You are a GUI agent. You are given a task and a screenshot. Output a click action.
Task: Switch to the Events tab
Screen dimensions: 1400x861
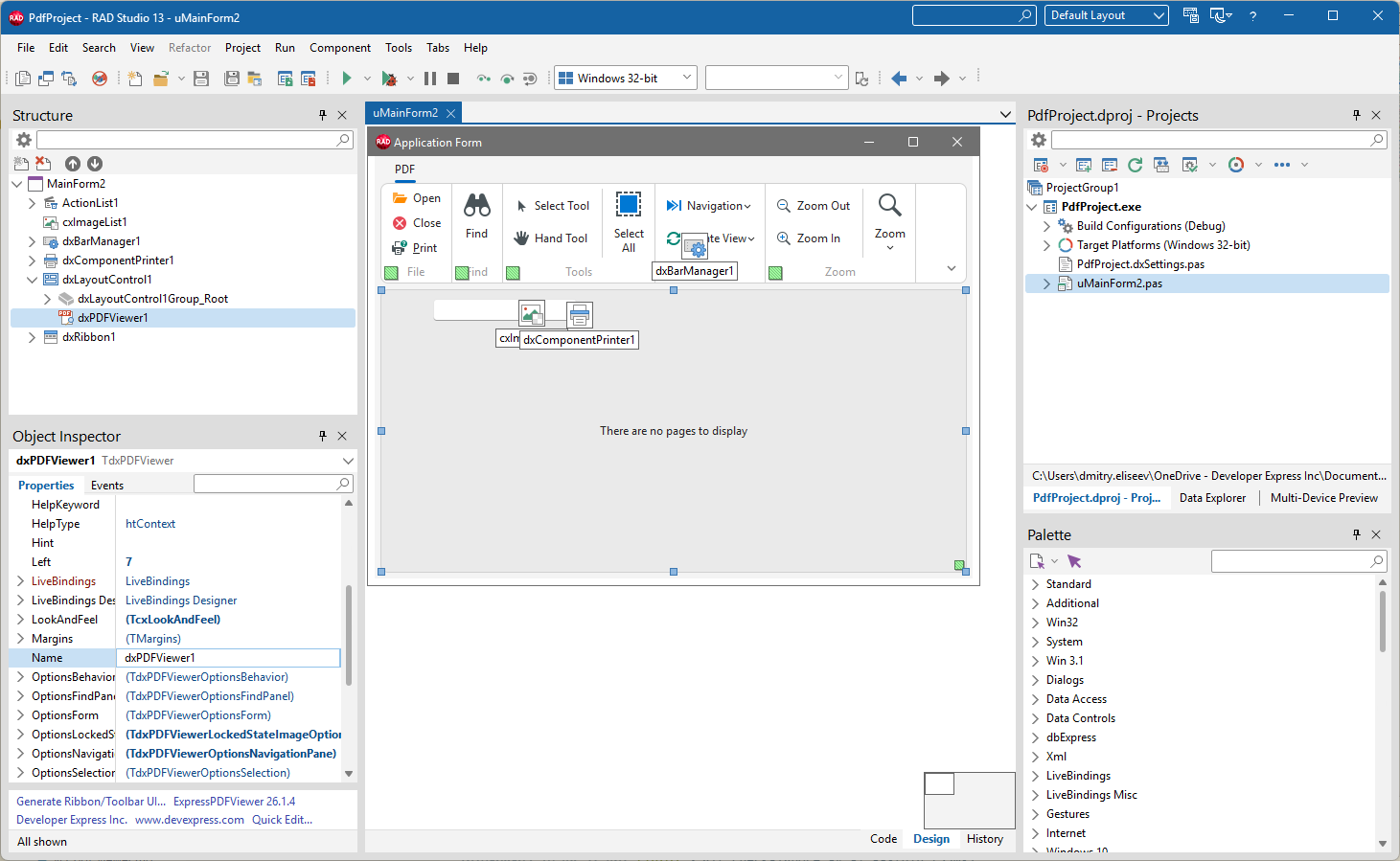point(107,486)
